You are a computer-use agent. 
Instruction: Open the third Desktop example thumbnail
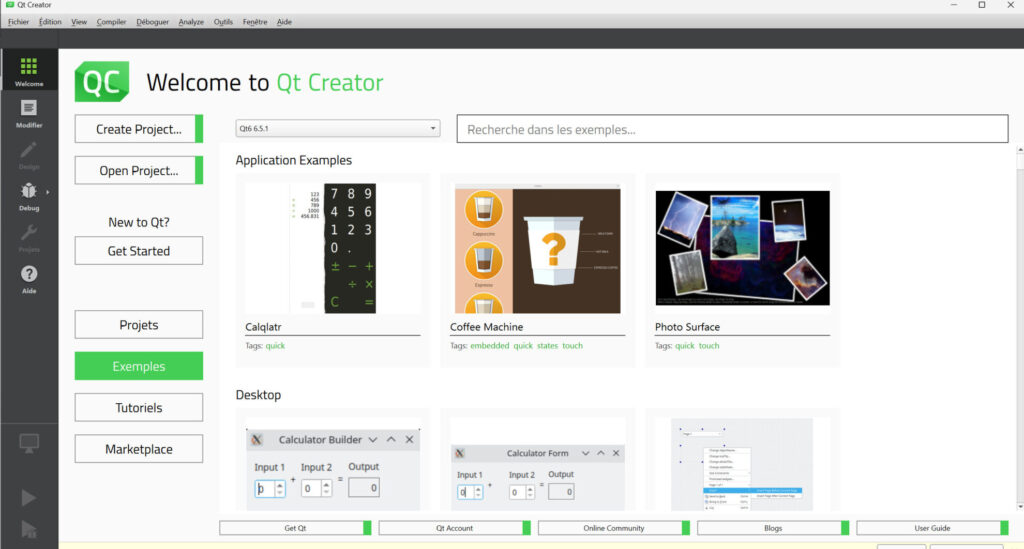coord(743,464)
